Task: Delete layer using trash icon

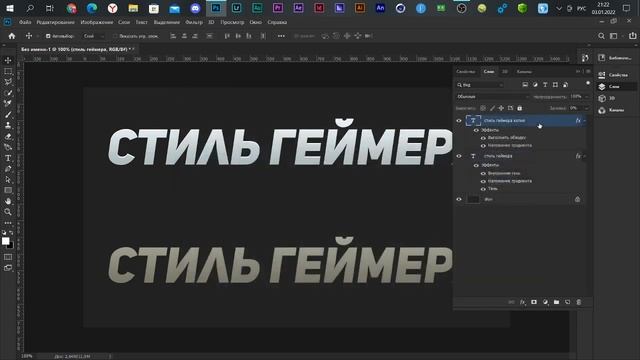Action: [579, 302]
